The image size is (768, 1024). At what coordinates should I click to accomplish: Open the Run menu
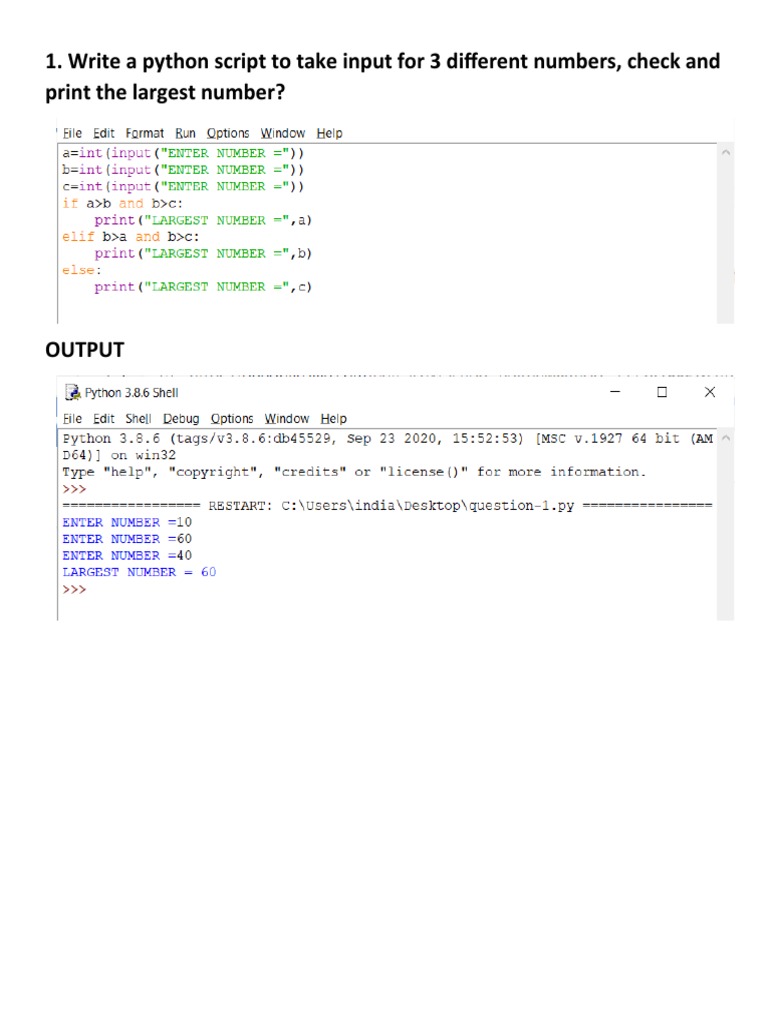pos(185,133)
